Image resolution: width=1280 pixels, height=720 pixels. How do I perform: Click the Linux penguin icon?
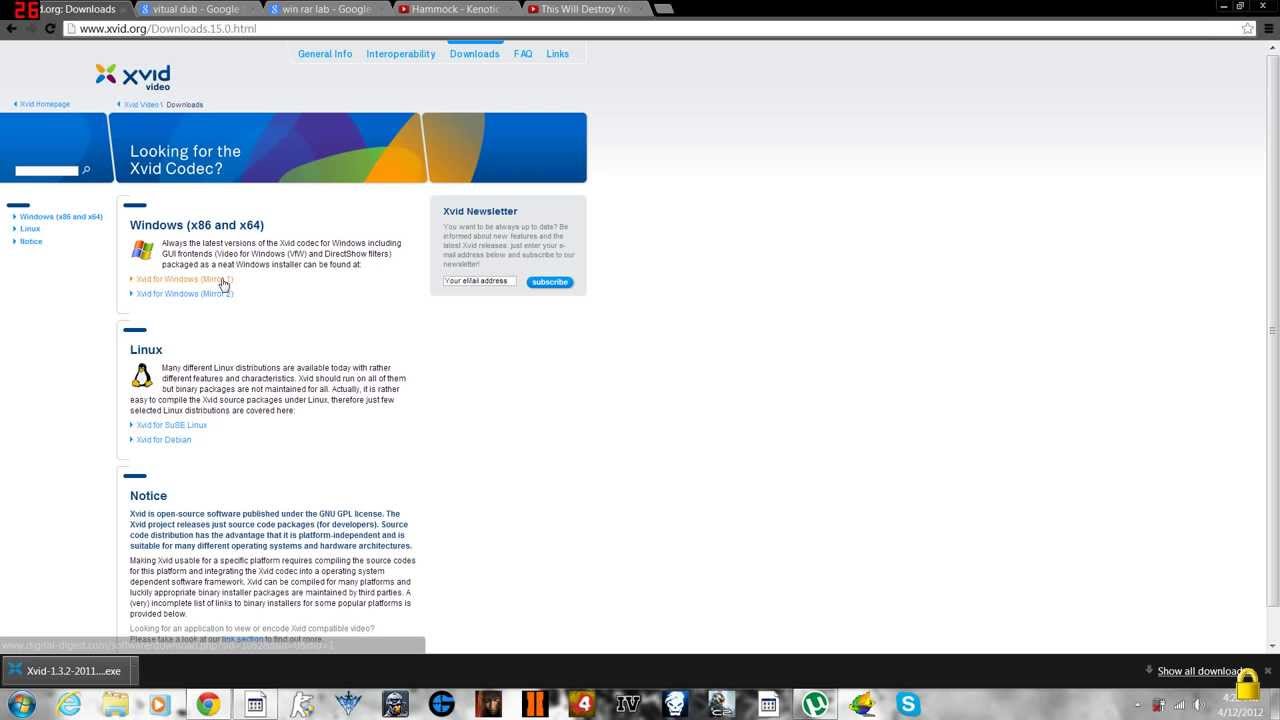click(142, 375)
